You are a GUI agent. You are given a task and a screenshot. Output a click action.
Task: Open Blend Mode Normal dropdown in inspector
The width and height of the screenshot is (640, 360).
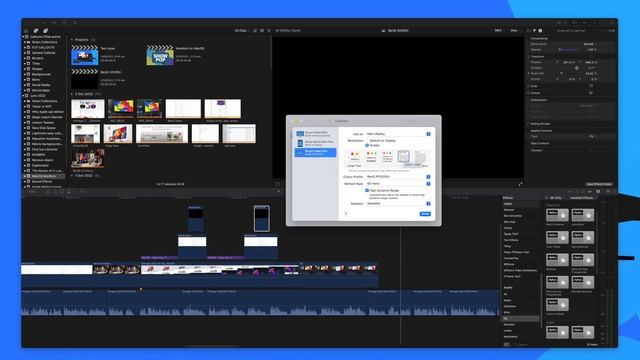coord(589,44)
